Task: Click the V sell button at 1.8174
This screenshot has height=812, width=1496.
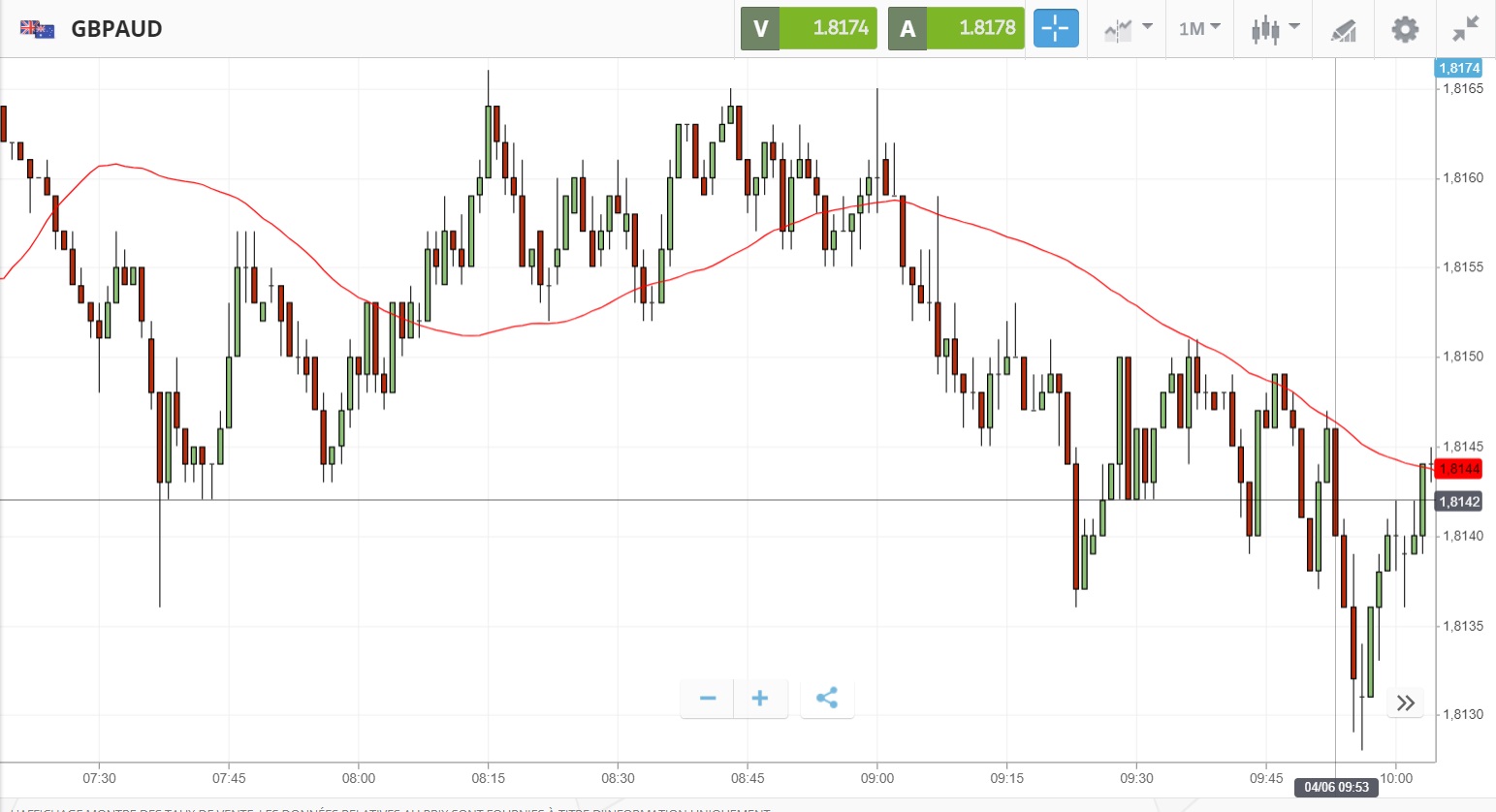Action: [x=809, y=28]
